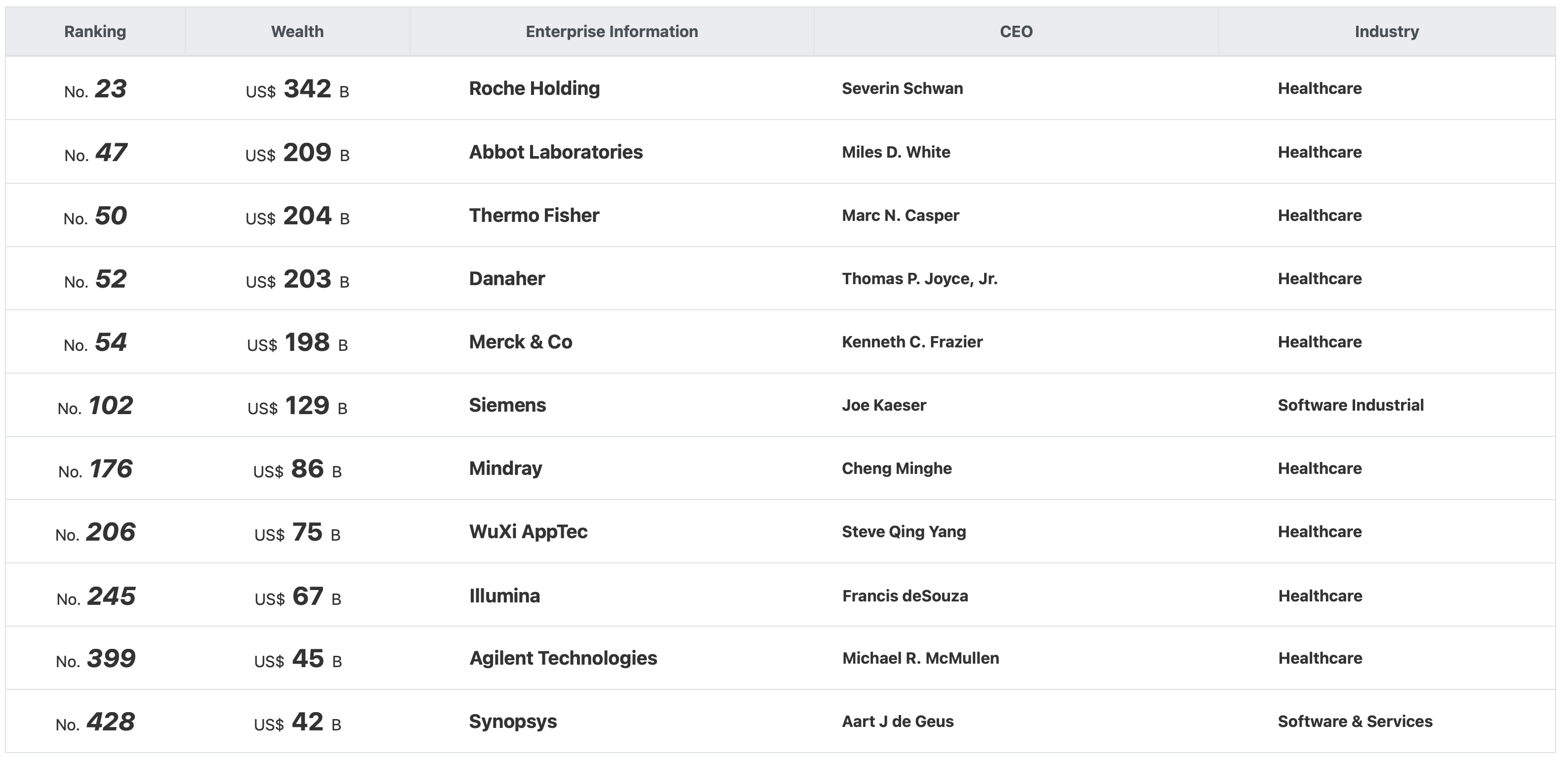
Task: Open the Synopsys company entry
Action: coord(512,722)
